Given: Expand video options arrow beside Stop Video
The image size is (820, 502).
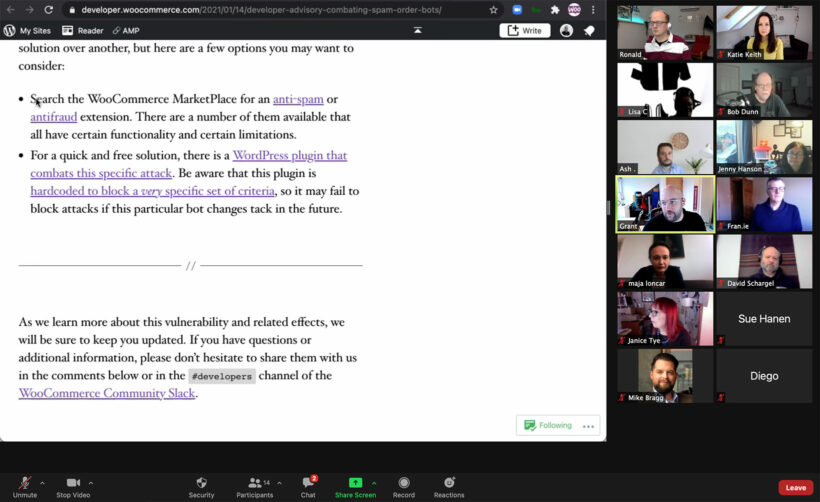Looking at the screenshot, I should coord(91,482).
